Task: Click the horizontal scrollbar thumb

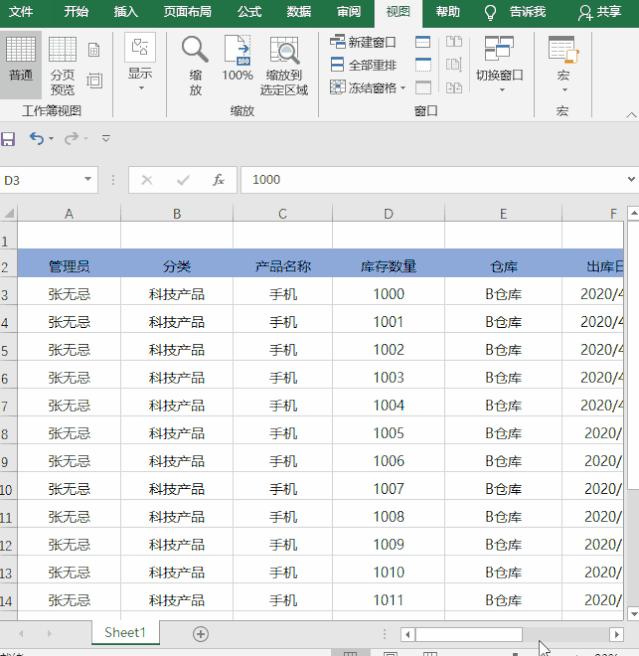Action: [468, 634]
